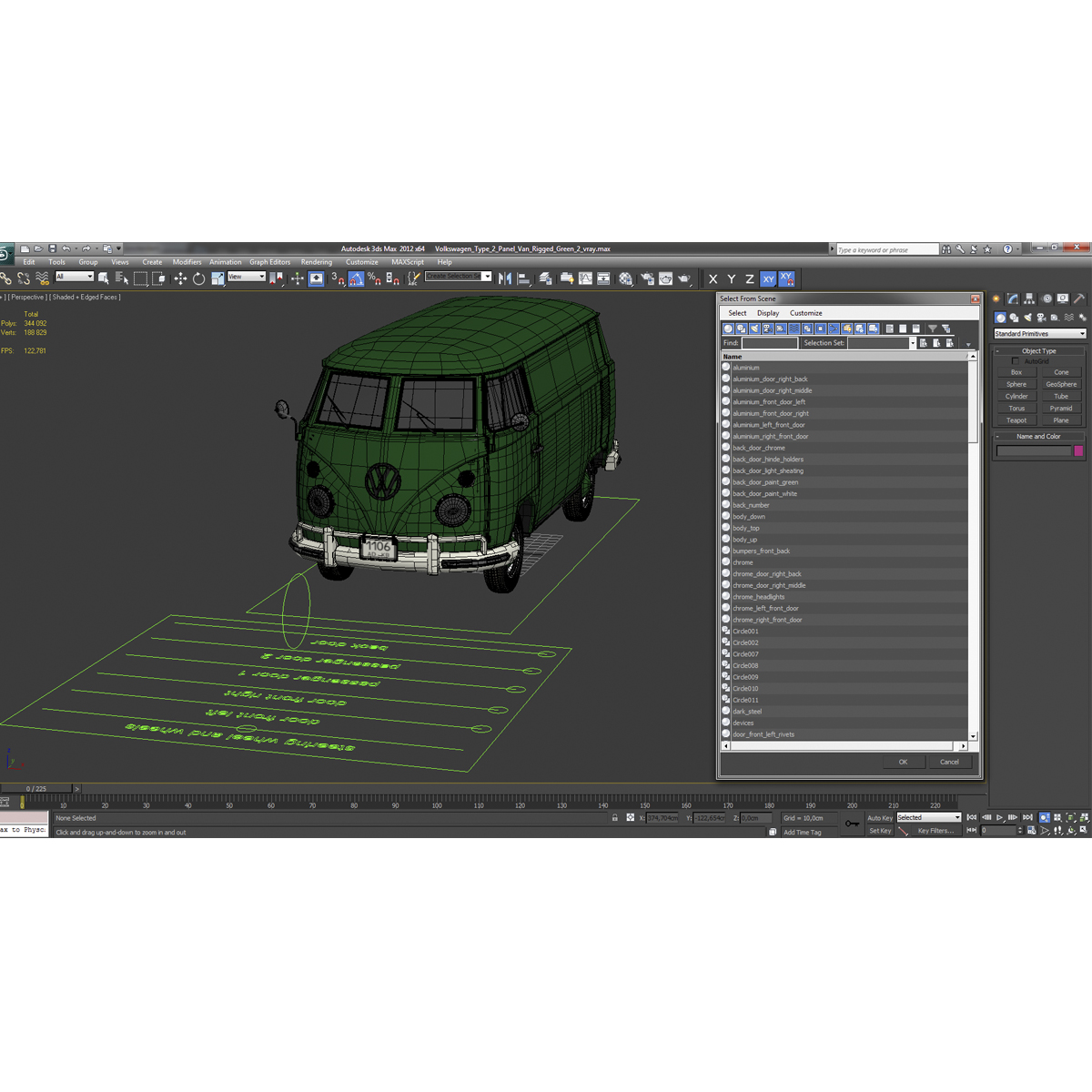Open the Hierarchy panel tab icon
1092x1092 pixels.
pyautogui.click(x=1028, y=298)
